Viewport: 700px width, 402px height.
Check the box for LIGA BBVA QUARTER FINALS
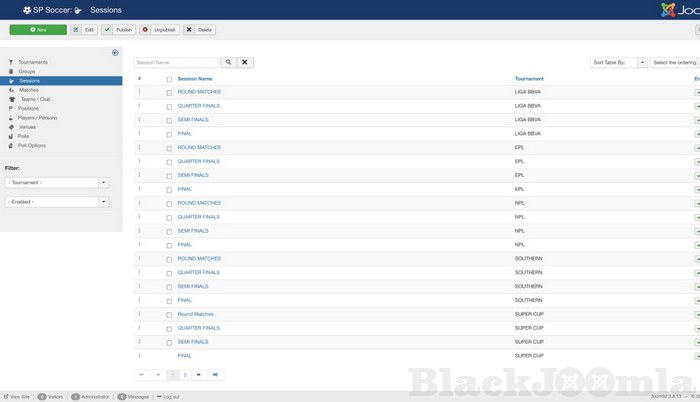coord(169,106)
